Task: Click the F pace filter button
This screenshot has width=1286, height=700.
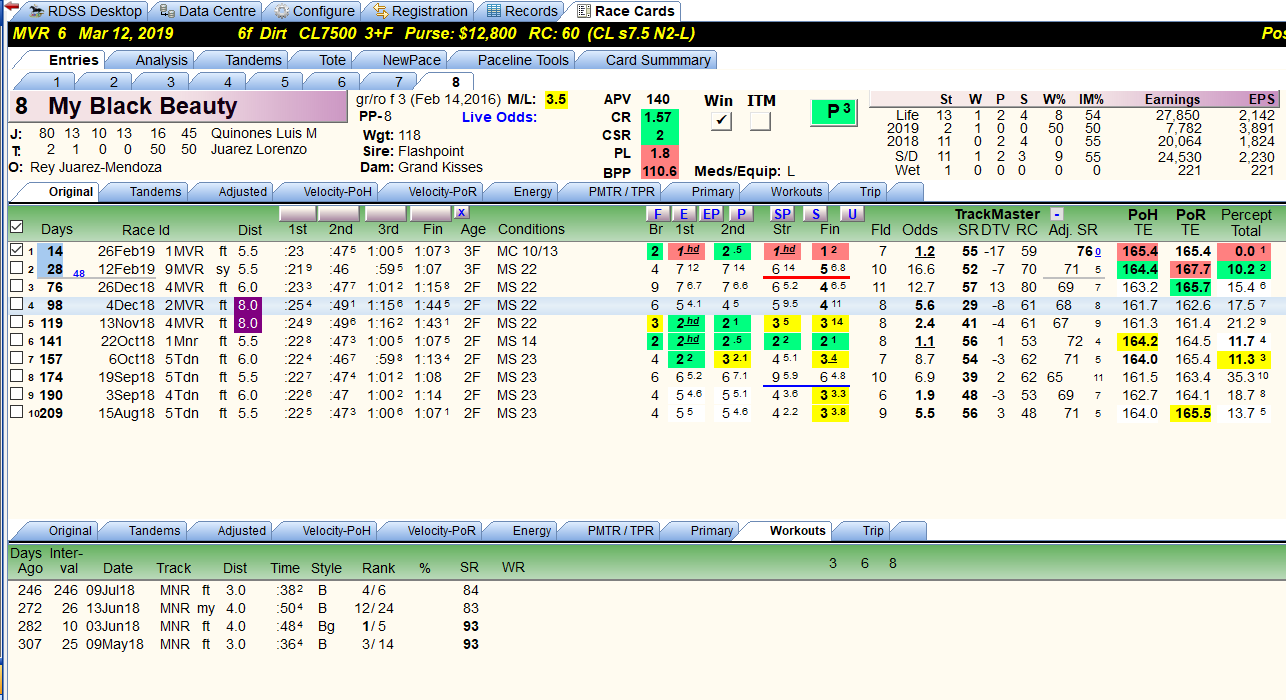Action: click(657, 213)
